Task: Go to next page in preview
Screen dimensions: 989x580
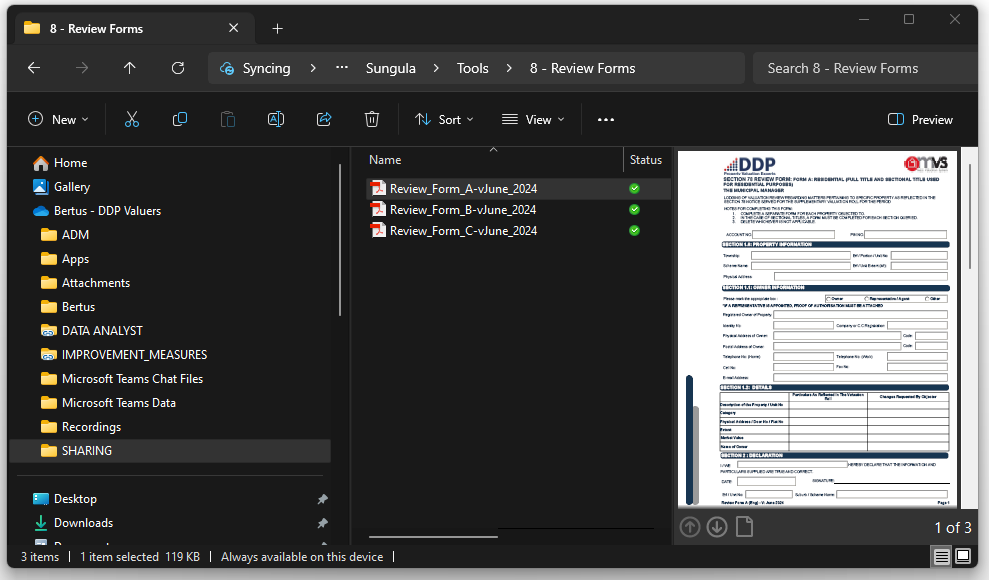Action: 717,526
